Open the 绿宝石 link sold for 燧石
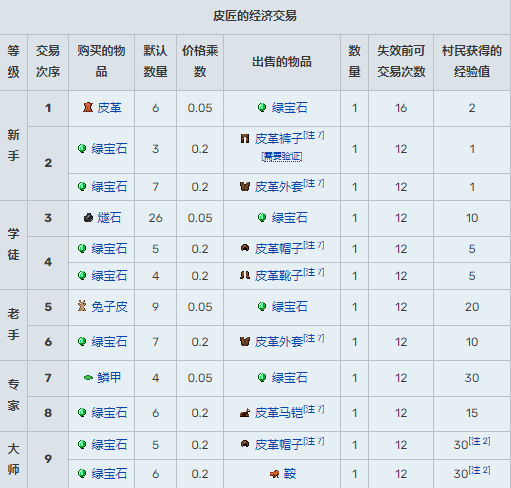Viewport: 511px width, 488px height. (289, 218)
